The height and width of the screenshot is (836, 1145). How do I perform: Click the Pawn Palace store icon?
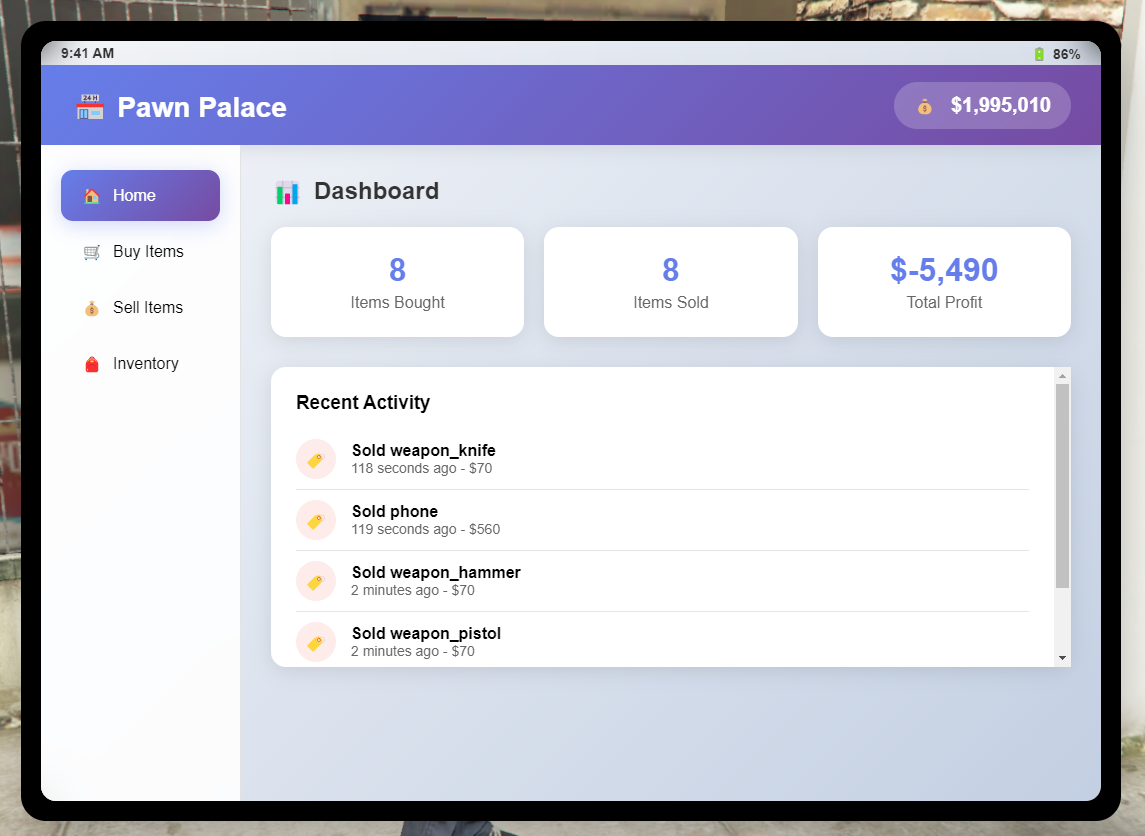coord(90,107)
